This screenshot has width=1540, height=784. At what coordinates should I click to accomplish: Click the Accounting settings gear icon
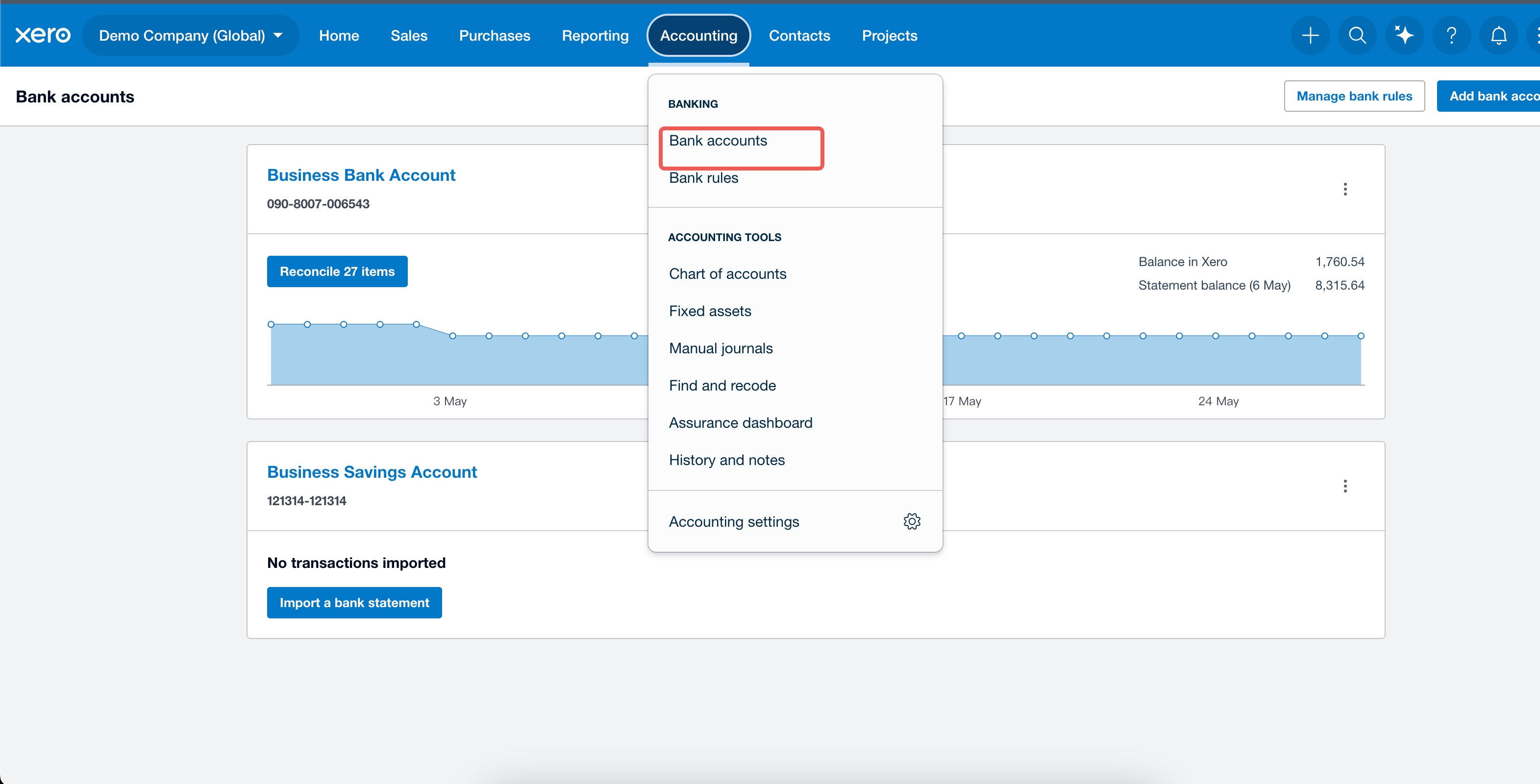912,521
